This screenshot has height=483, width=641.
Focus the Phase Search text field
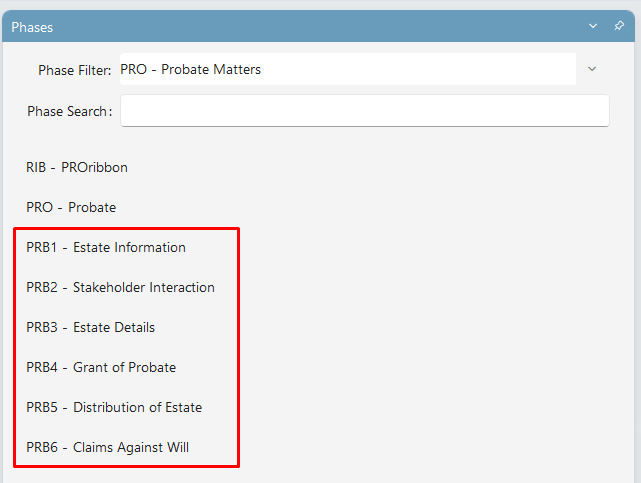point(365,111)
